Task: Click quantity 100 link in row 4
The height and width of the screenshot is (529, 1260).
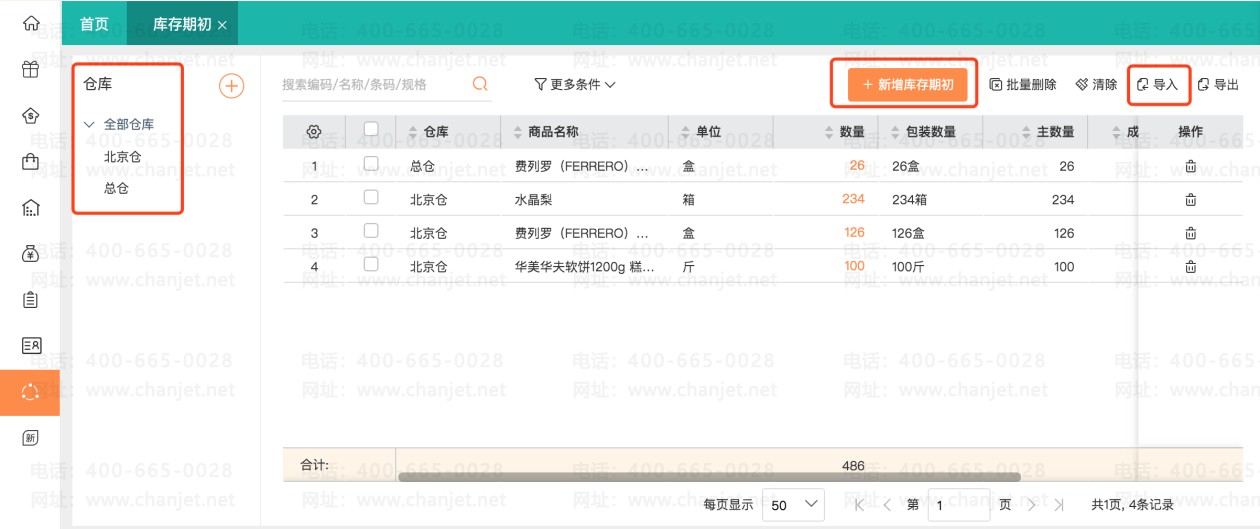Action: pos(854,266)
